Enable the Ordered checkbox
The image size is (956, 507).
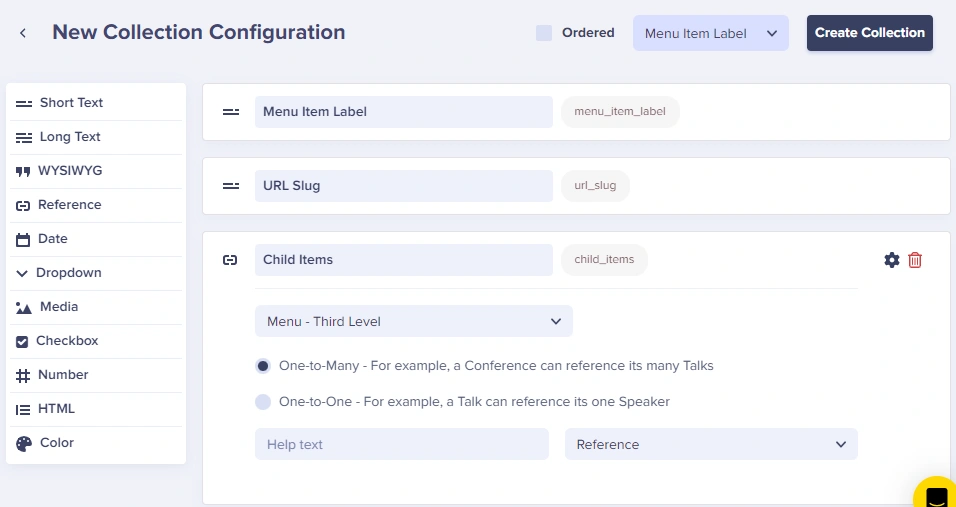[x=544, y=33]
